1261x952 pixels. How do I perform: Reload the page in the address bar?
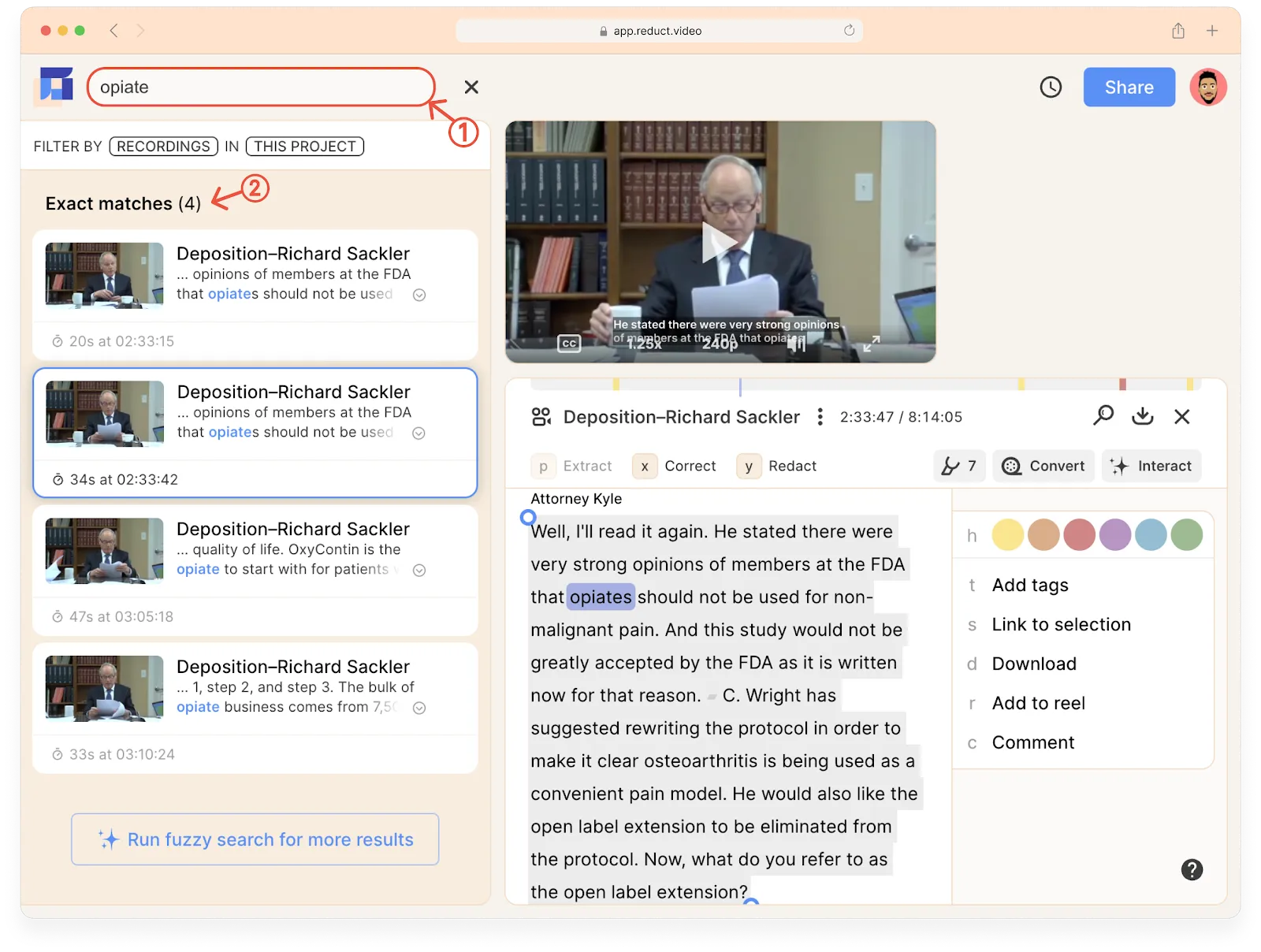pyautogui.click(x=849, y=31)
